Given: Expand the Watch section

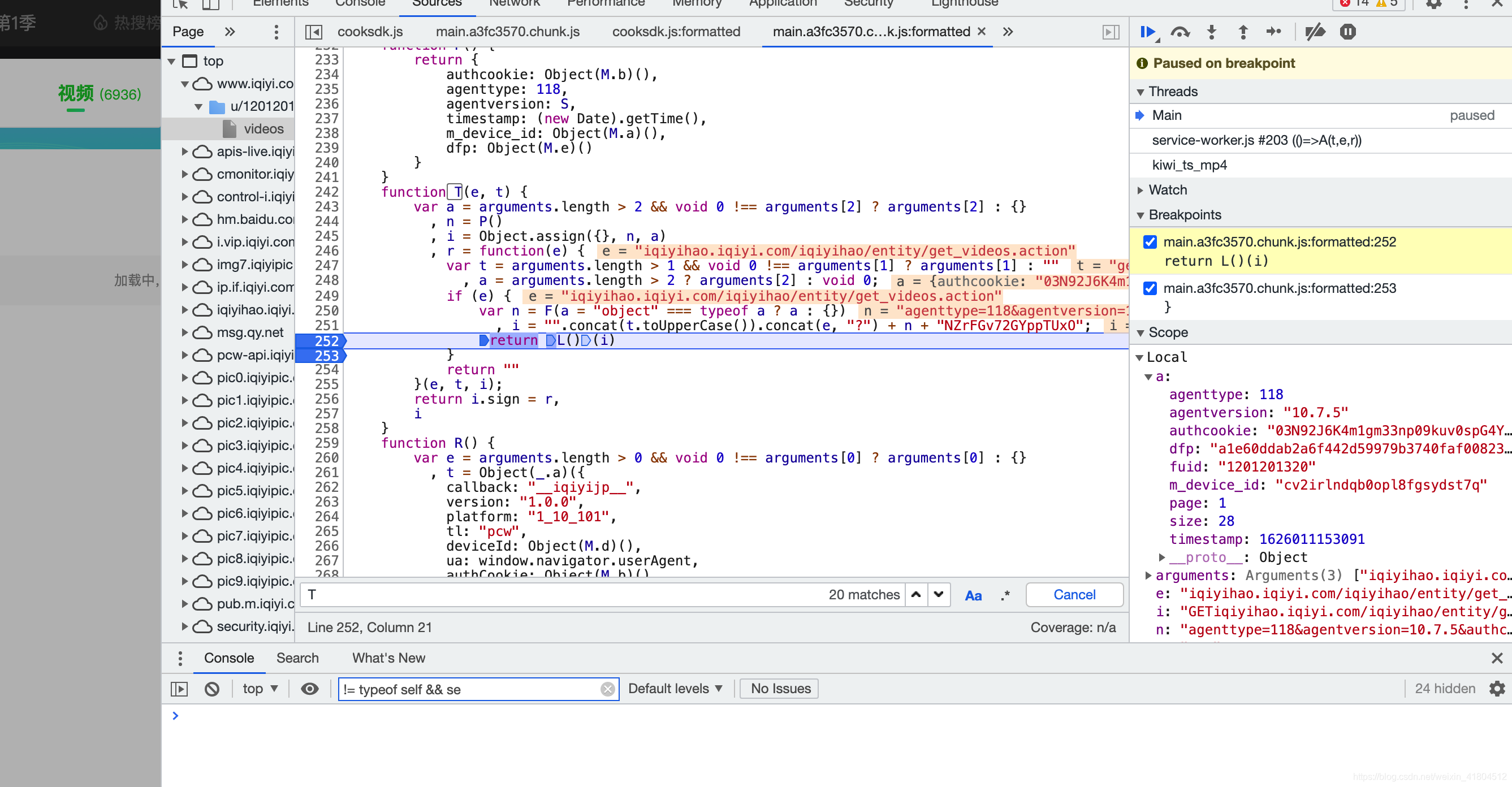Looking at the screenshot, I should (x=1141, y=190).
